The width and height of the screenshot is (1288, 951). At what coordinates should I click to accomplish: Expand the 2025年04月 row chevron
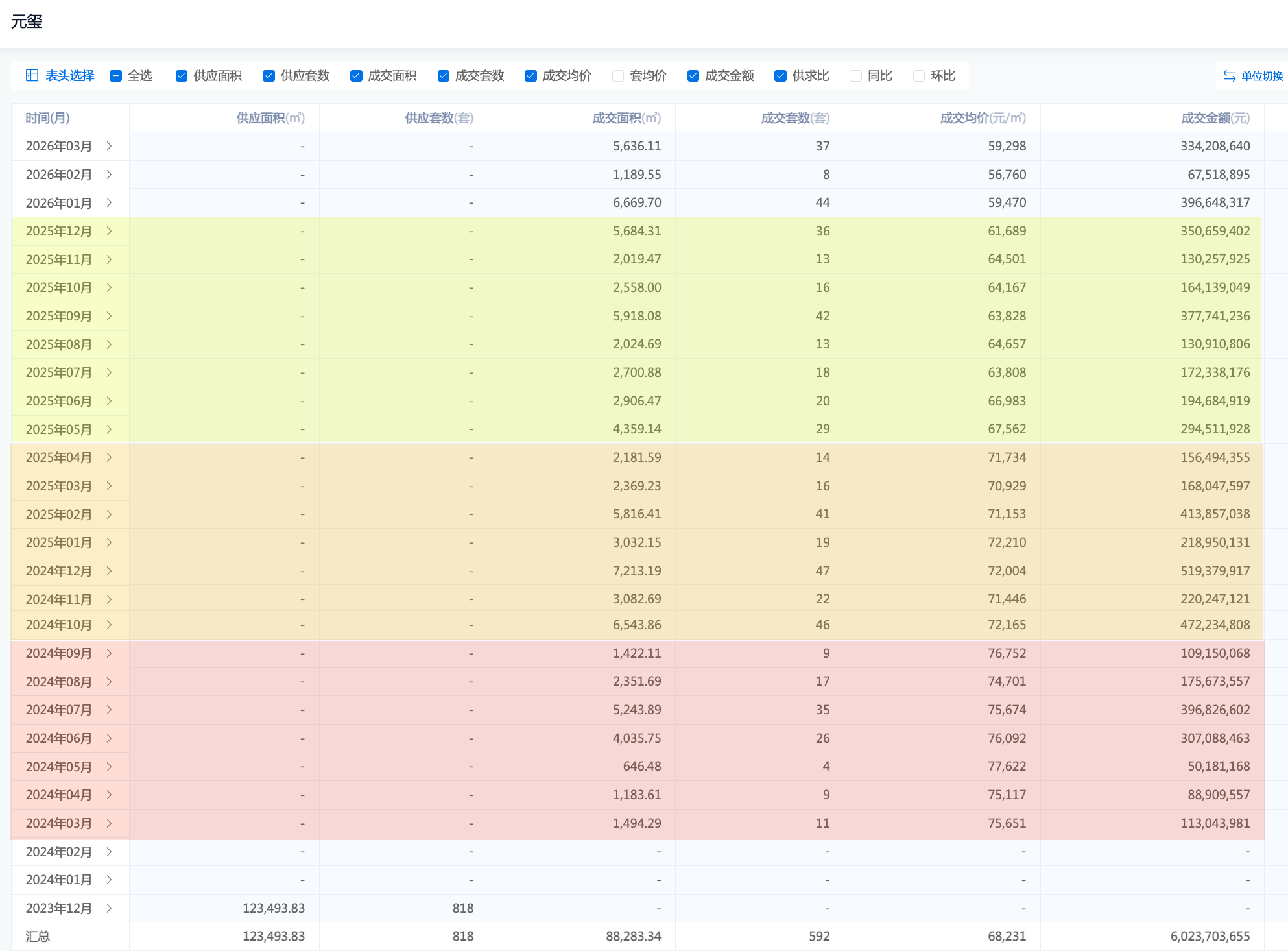109,457
